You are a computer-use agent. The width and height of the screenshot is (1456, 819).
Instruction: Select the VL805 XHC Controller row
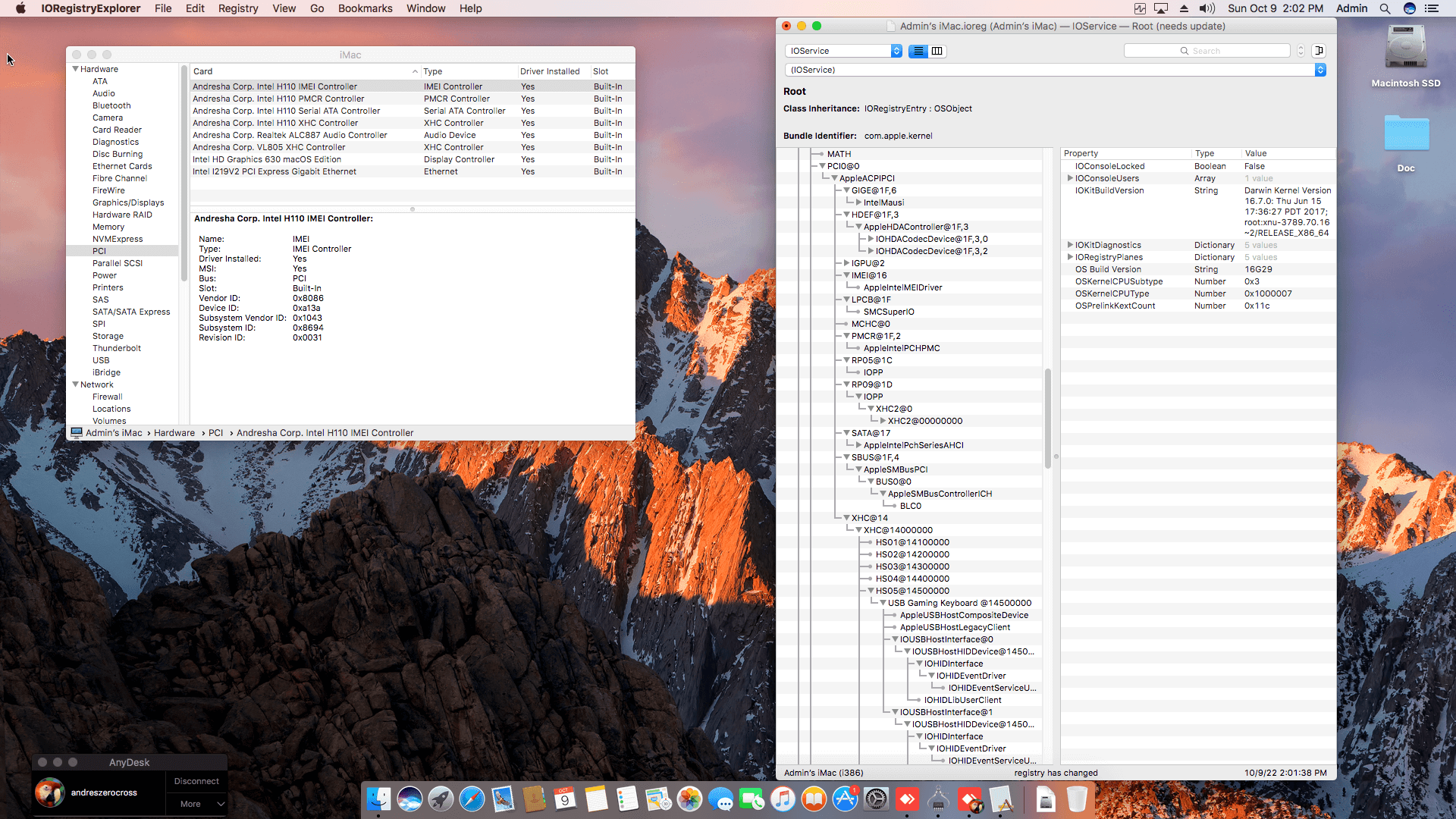point(412,147)
